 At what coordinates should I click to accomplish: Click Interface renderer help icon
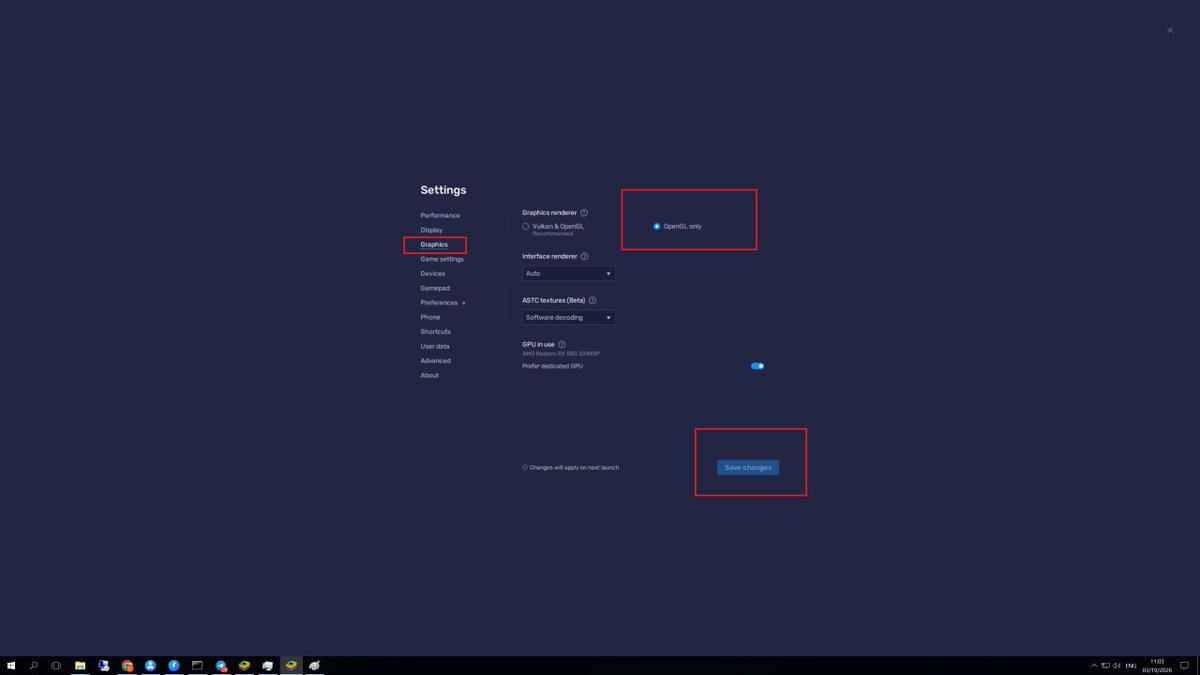(x=584, y=256)
